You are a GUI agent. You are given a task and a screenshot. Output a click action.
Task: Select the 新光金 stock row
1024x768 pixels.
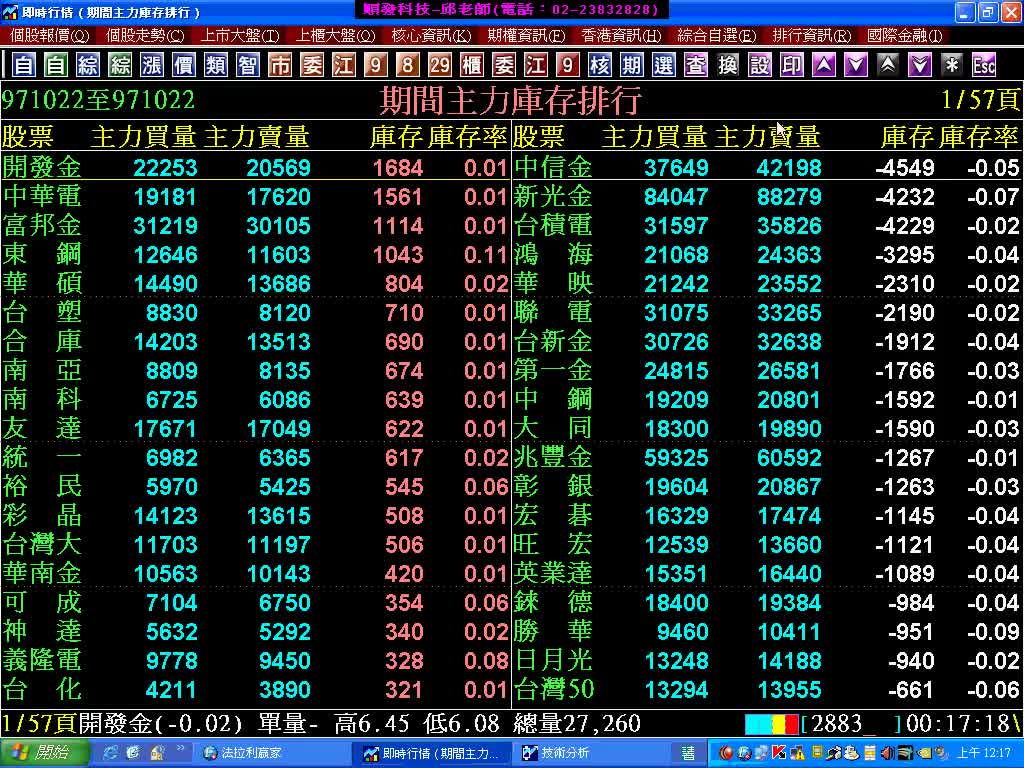pos(767,197)
